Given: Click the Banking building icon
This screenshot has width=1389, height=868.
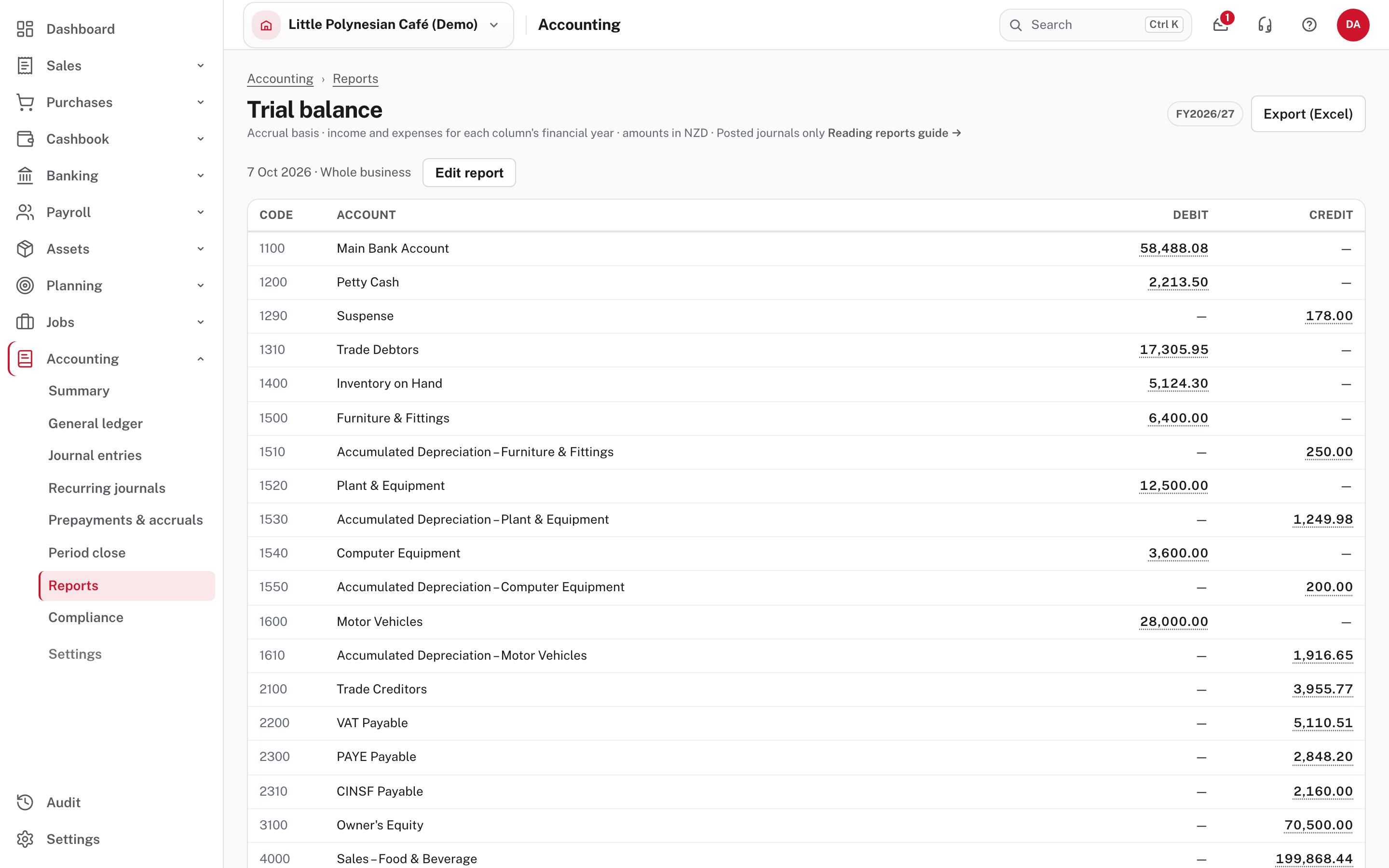Looking at the screenshot, I should (25, 176).
